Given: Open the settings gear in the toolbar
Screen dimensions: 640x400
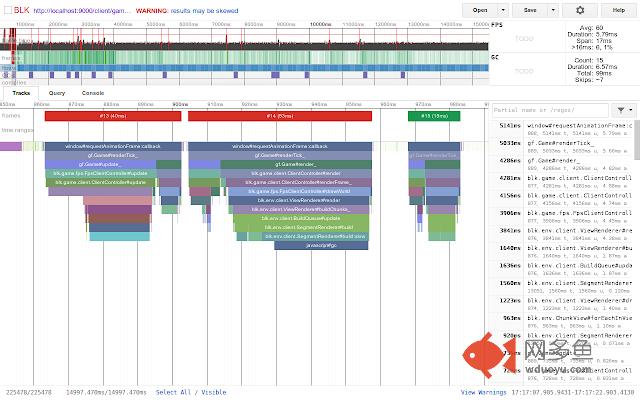Looking at the screenshot, I should (580, 10).
